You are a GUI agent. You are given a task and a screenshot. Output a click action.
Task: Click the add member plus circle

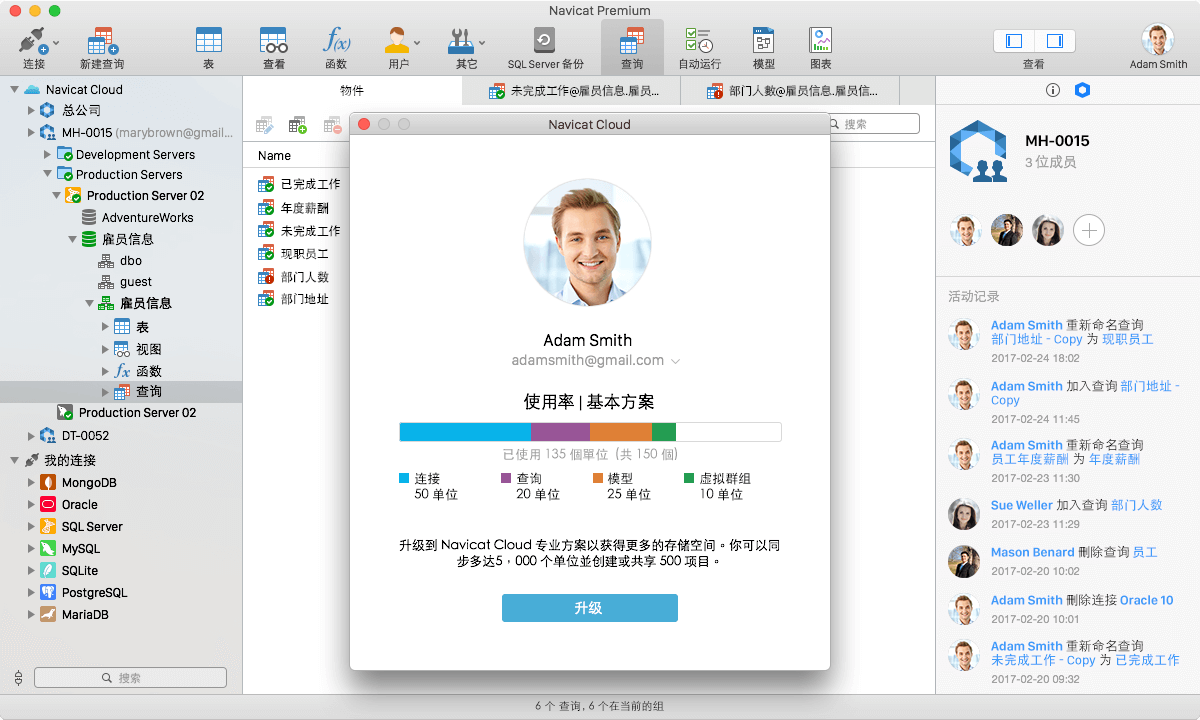pos(1089,231)
